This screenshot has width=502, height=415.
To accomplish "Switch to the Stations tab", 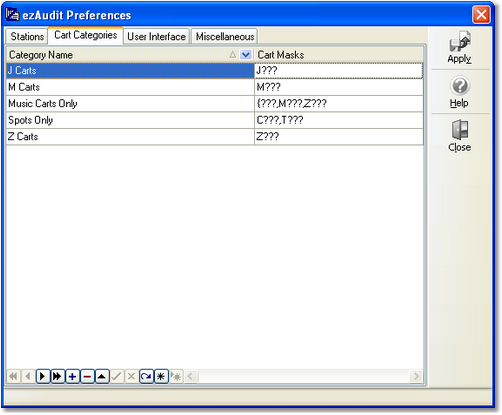I will (27, 36).
